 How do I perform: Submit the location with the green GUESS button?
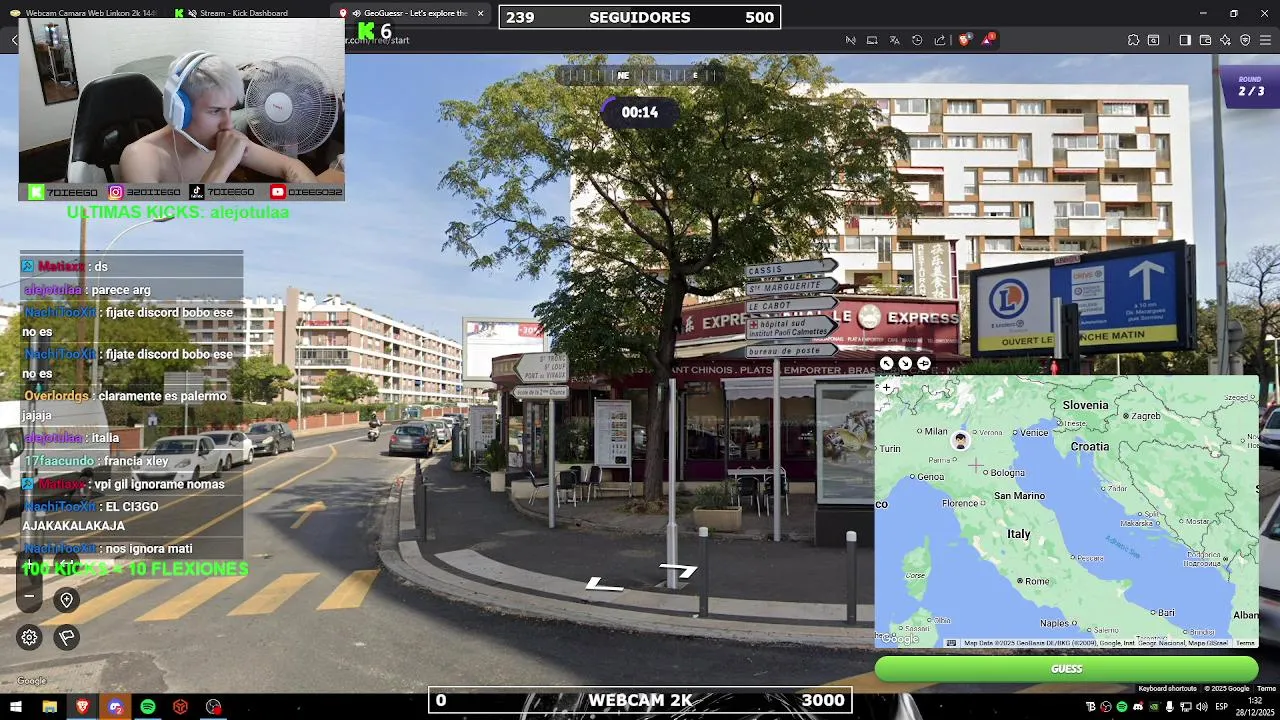point(1066,669)
